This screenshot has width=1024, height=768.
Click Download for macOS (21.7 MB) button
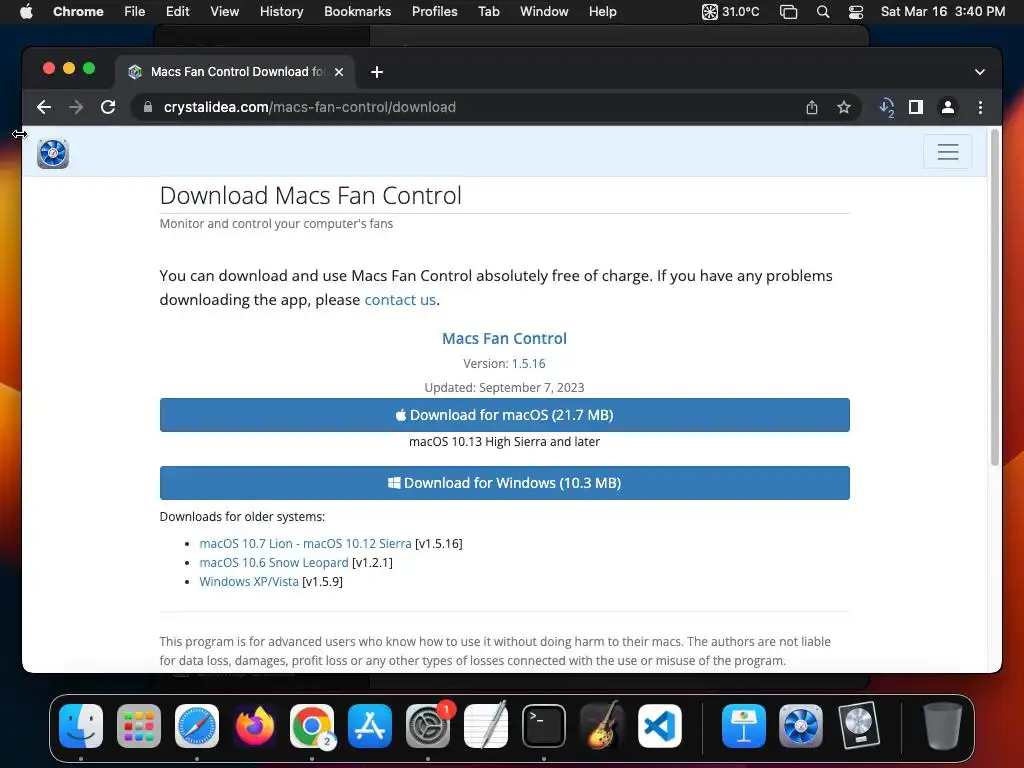point(504,415)
